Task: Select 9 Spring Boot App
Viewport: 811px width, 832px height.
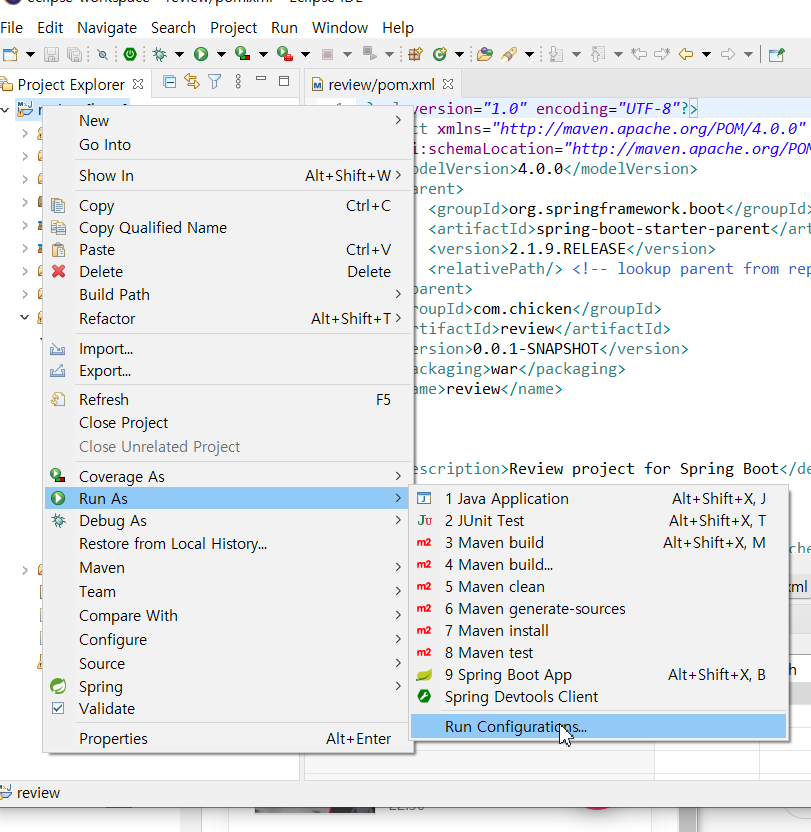Action: click(x=598, y=674)
